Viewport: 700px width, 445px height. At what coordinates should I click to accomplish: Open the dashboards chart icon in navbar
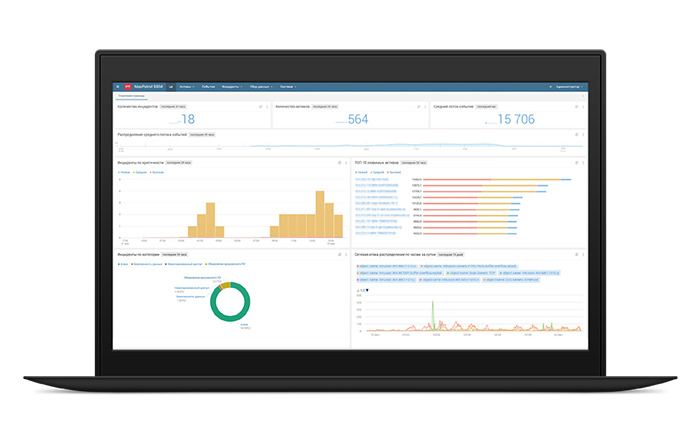click(171, 87)
